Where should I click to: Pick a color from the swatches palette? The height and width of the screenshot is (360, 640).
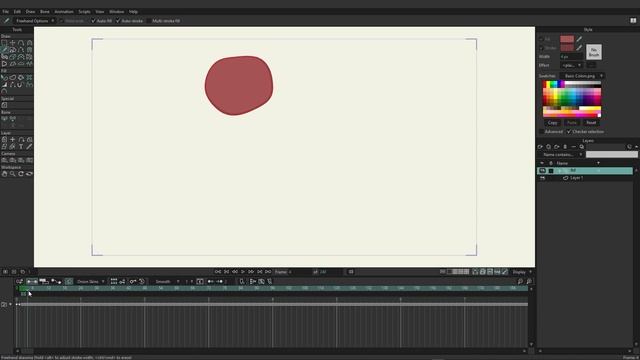572,99
